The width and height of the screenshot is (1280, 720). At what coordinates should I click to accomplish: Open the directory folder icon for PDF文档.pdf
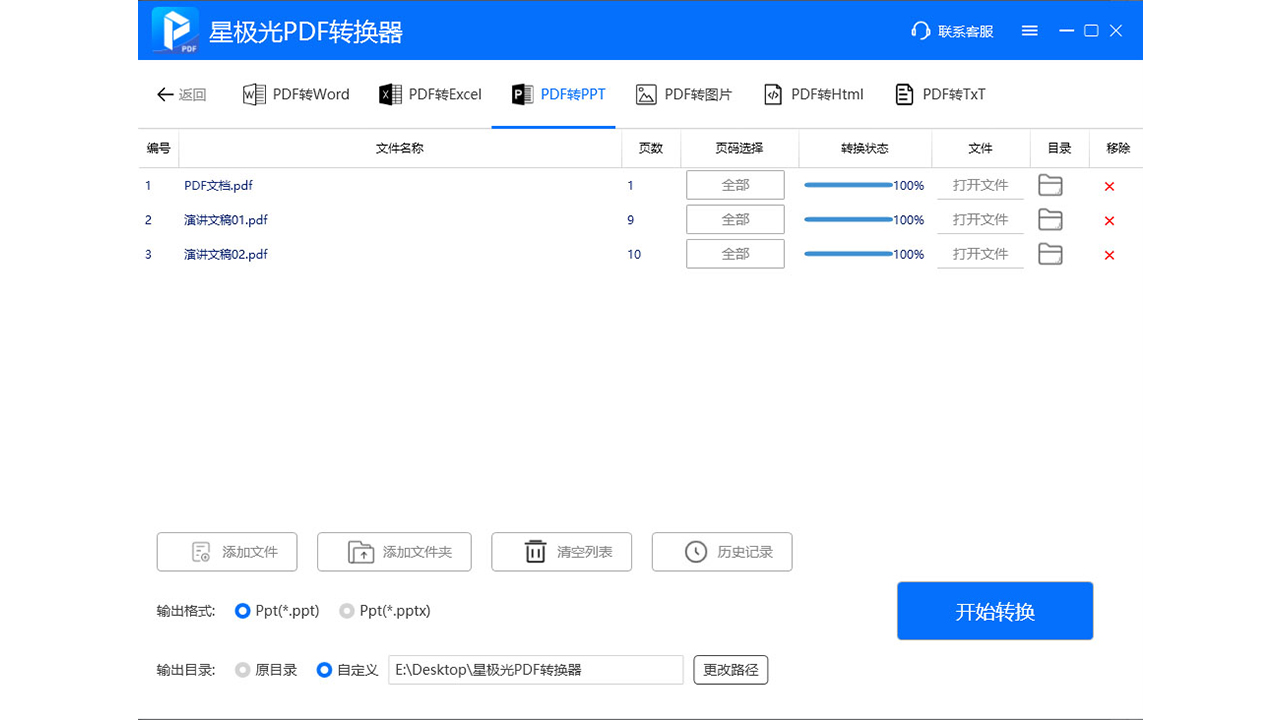[x=1050, y=185]
